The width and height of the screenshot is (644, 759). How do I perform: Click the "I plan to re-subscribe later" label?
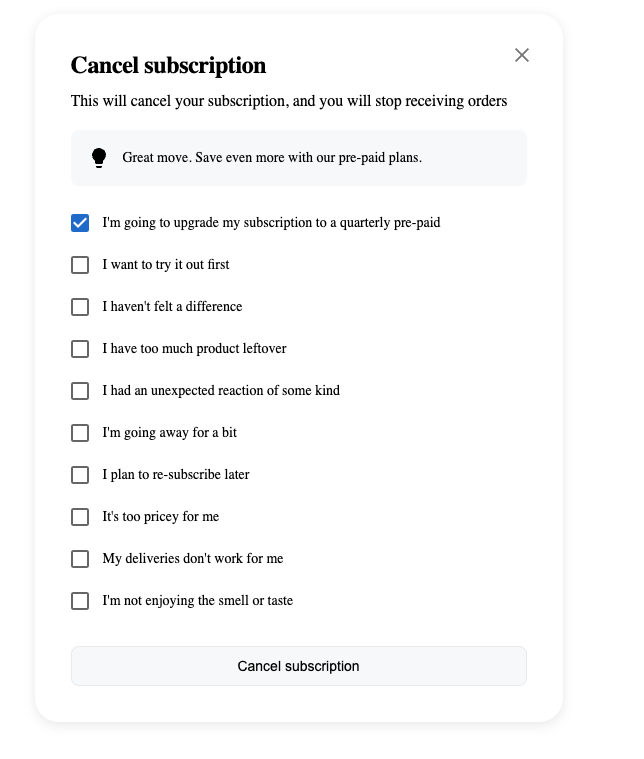point(176,475)
